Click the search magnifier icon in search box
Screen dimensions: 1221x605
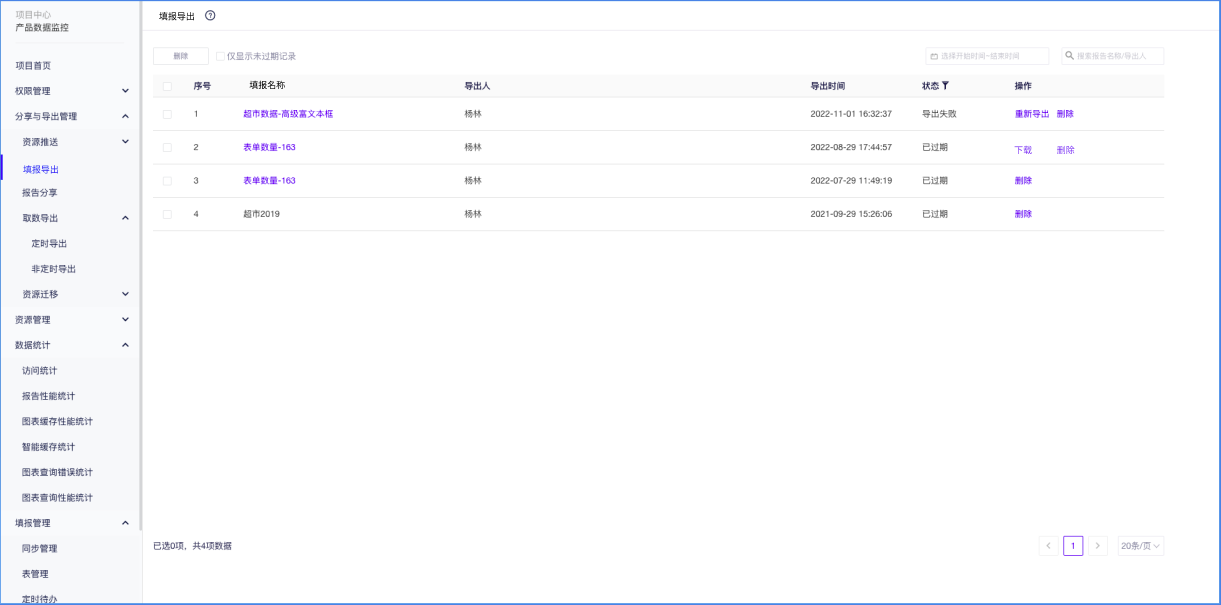[1069, 56]
